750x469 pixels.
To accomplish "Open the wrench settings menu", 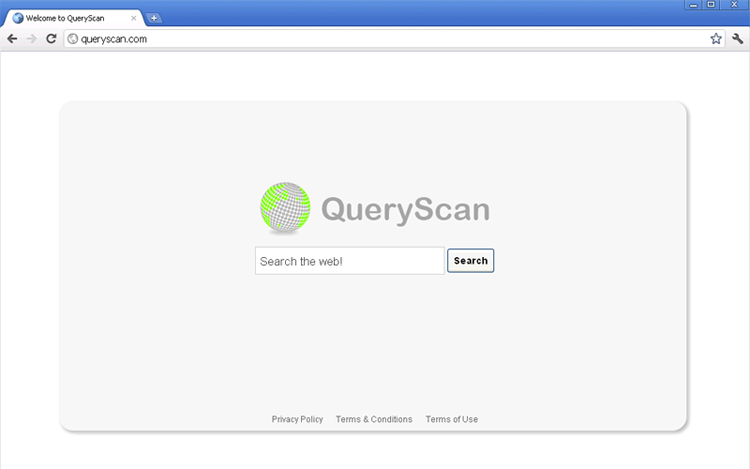I will click(738, 39).
